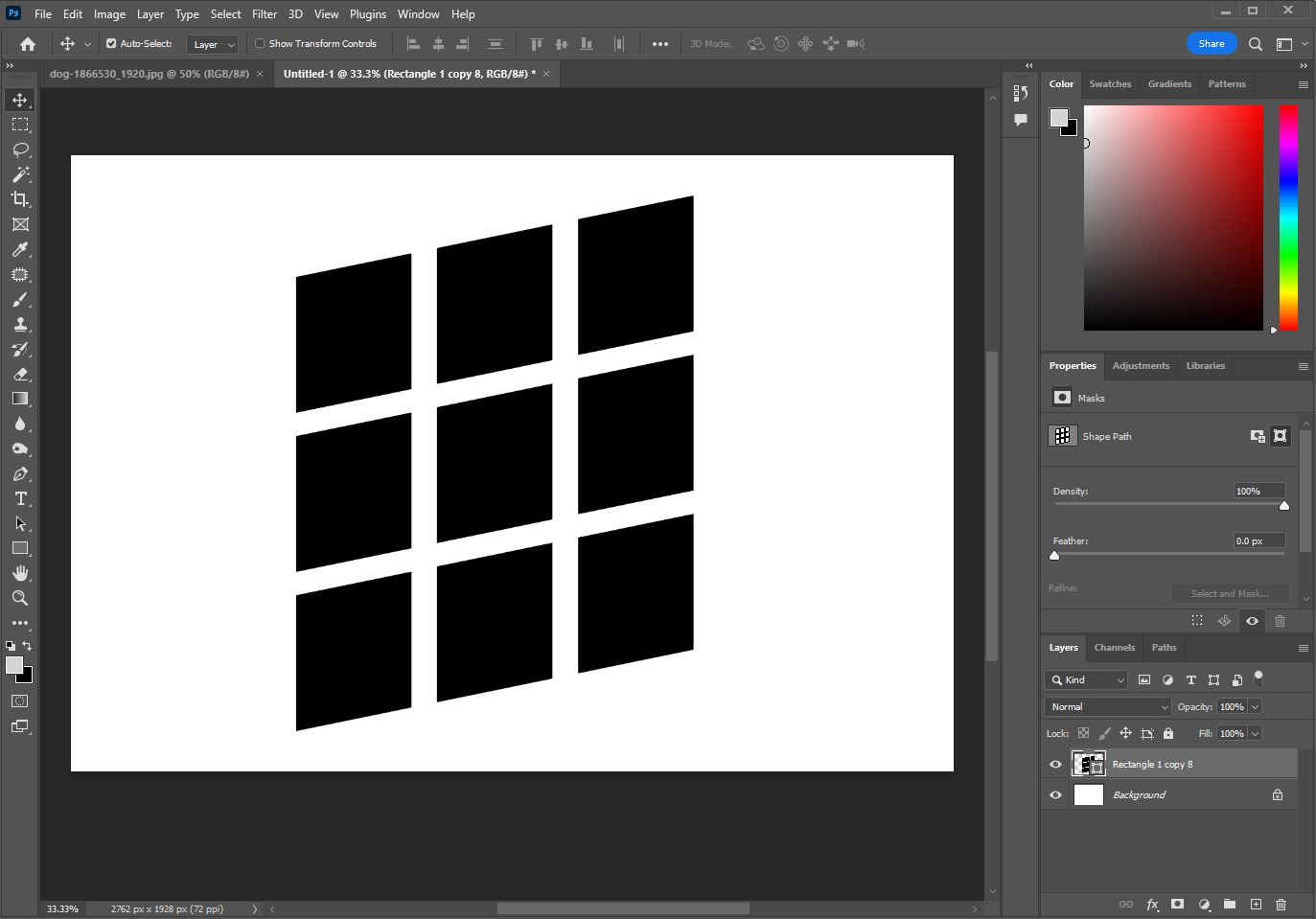Viewport: 1316px width, 919px height.
Task: Select the Clone Stamp tool
Action: click(x=20, y=324)
